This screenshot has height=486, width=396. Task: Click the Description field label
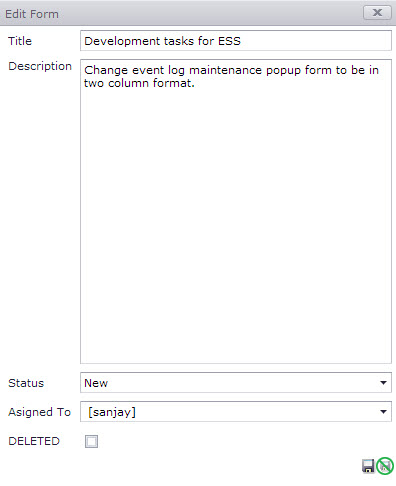(40, 66)
